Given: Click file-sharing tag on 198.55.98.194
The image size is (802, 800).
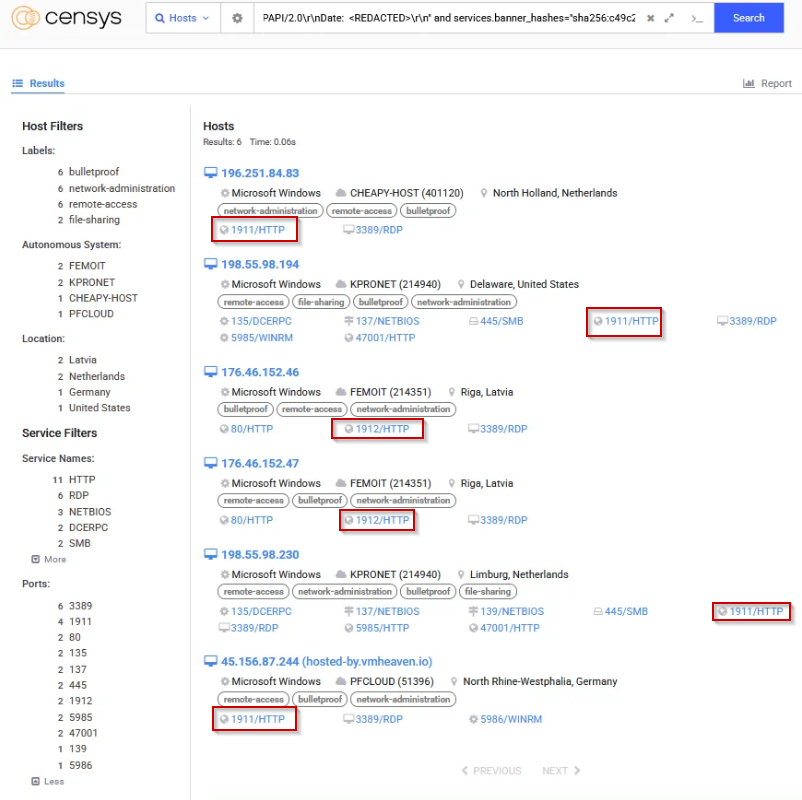Looking at the screenshot, I should (x=321, y=302).
